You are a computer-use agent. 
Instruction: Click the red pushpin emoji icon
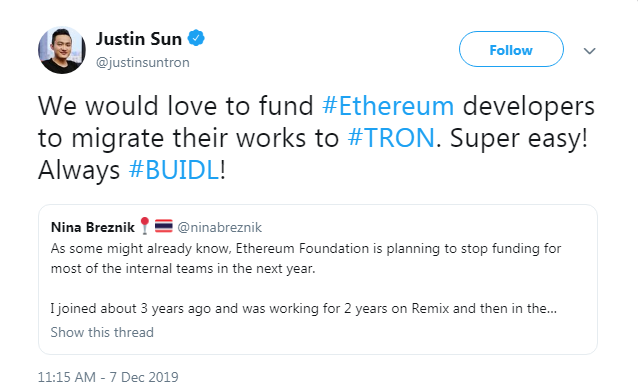[144, 226]
